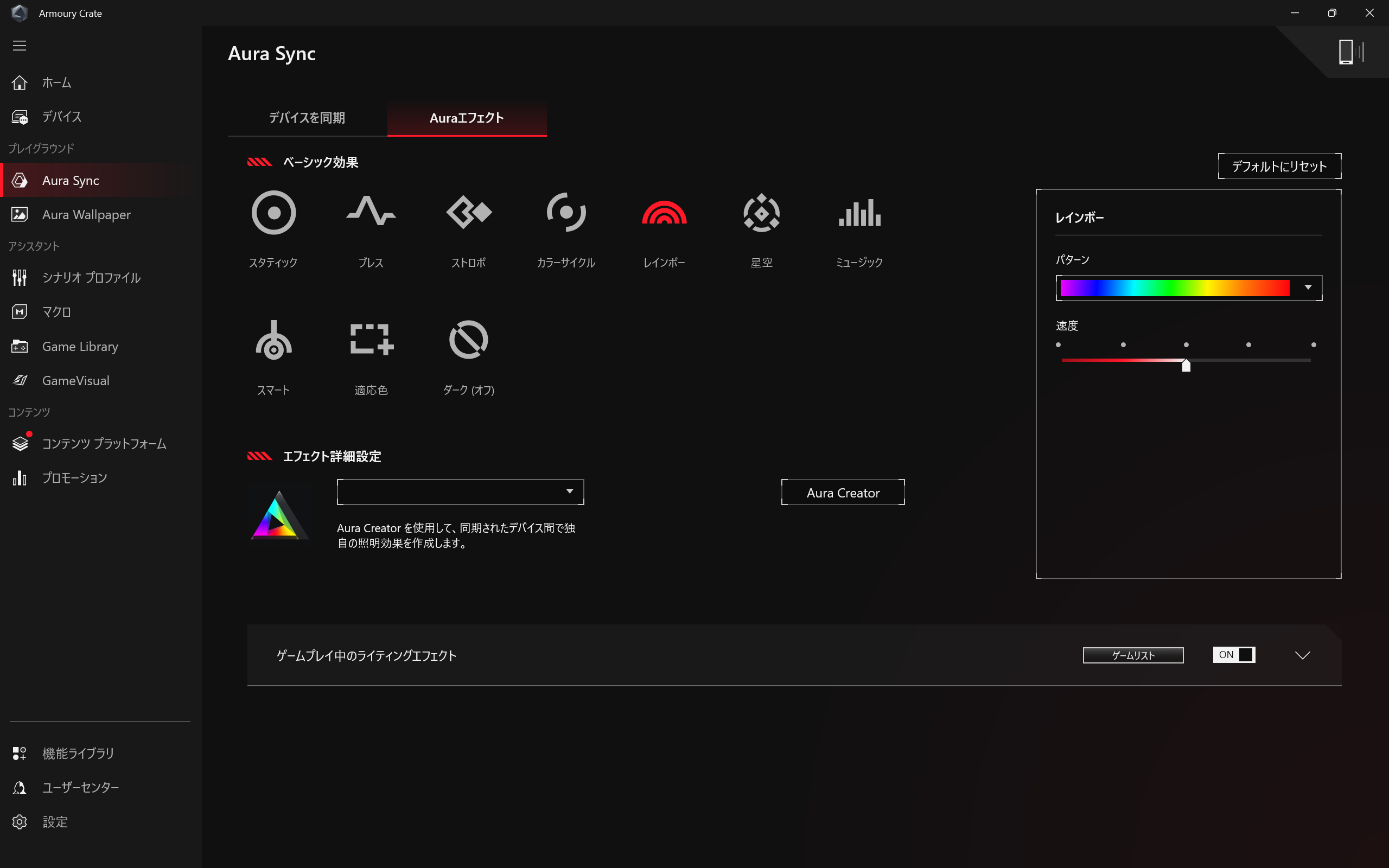1389x868 pixels.
Task: Select the 星空 starry night effect
Action: tap(761, 213)
